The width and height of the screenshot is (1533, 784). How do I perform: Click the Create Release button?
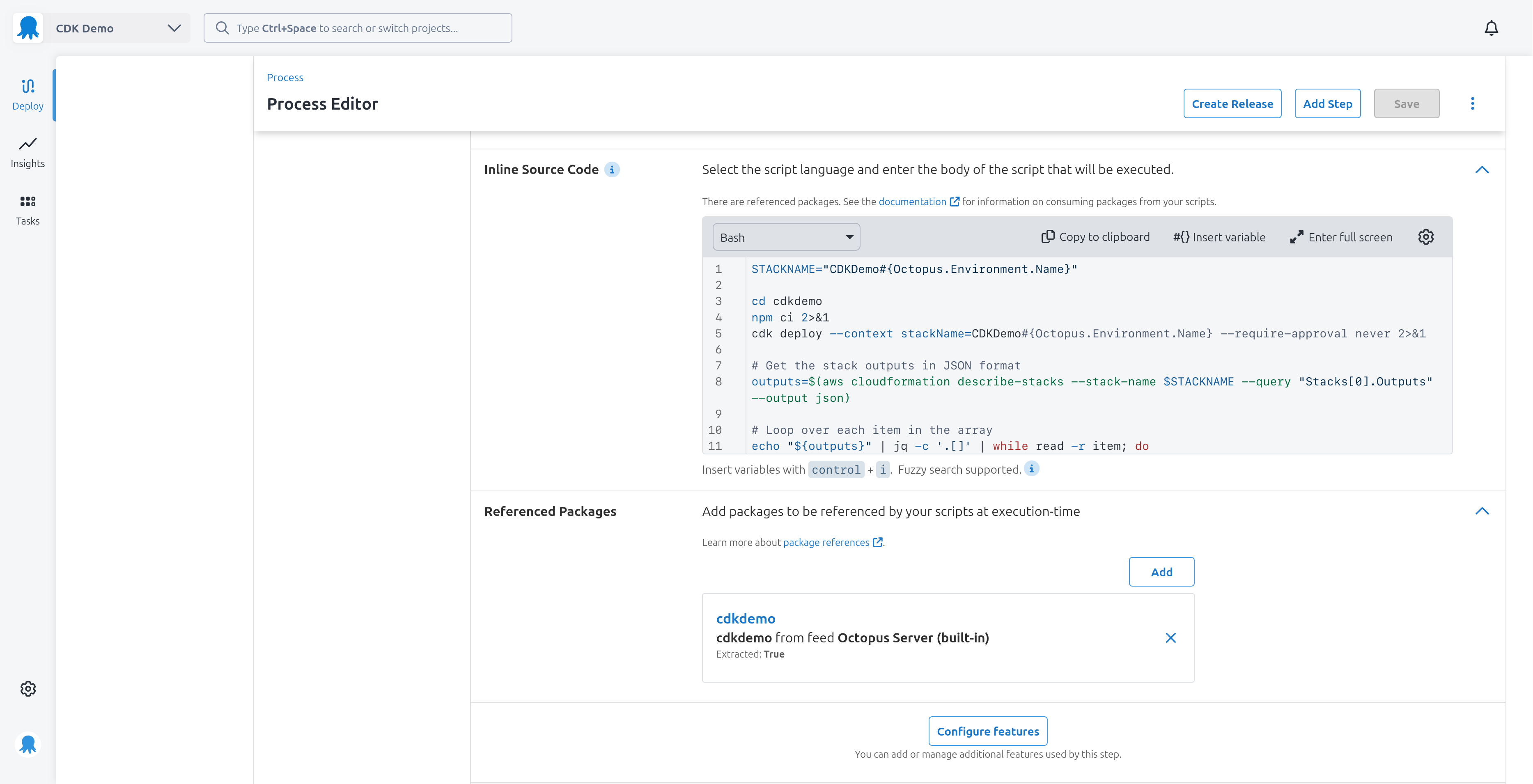(x=1232, y=103)
